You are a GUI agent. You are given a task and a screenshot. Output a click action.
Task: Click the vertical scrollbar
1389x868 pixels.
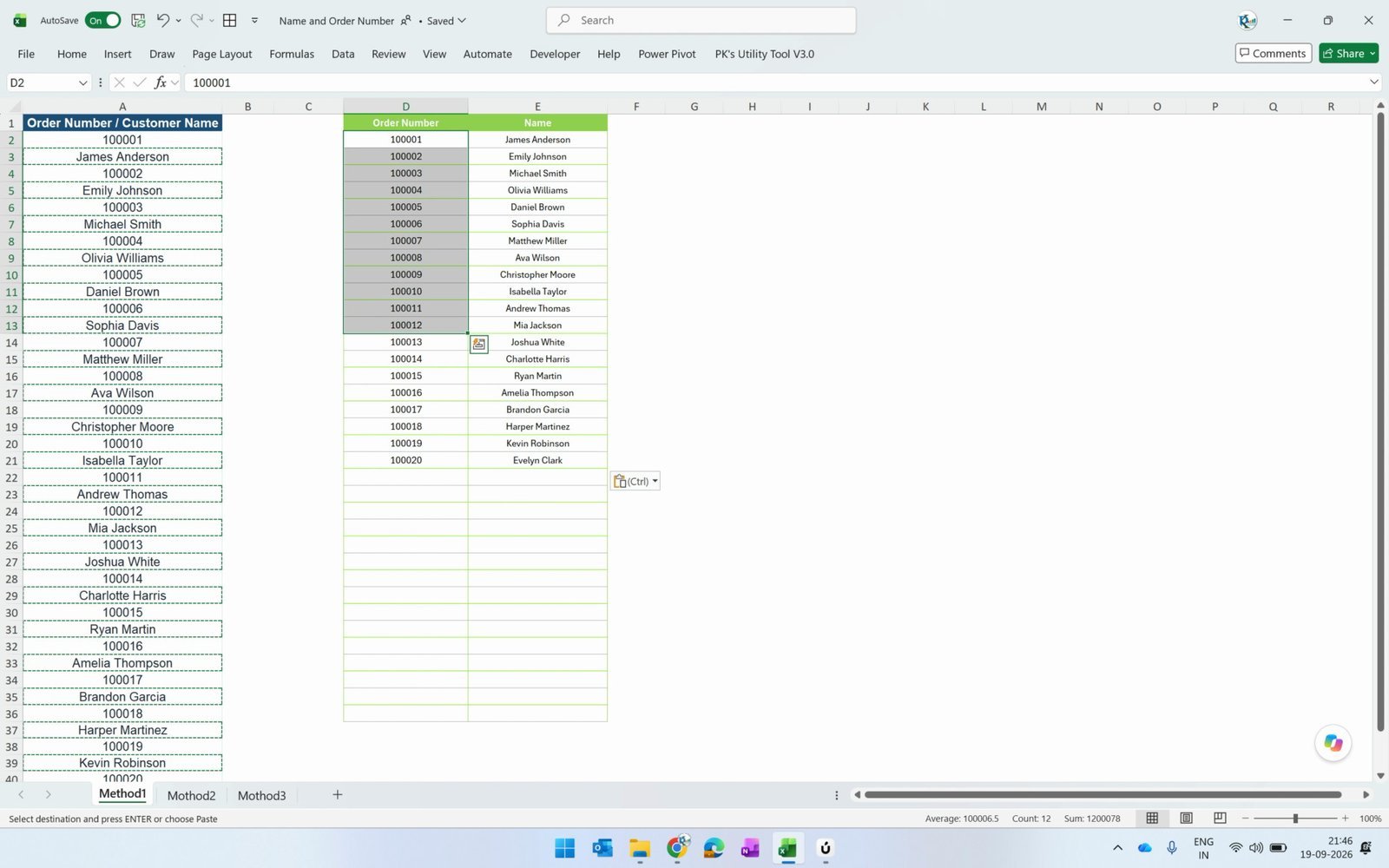click(1380, 422)
